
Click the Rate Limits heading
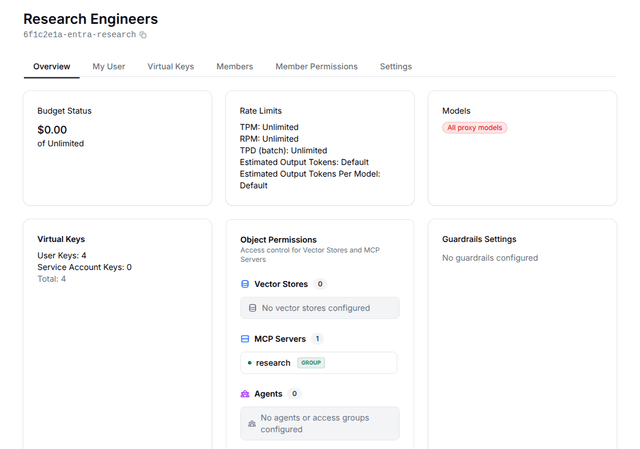click(x=260, y=111)
